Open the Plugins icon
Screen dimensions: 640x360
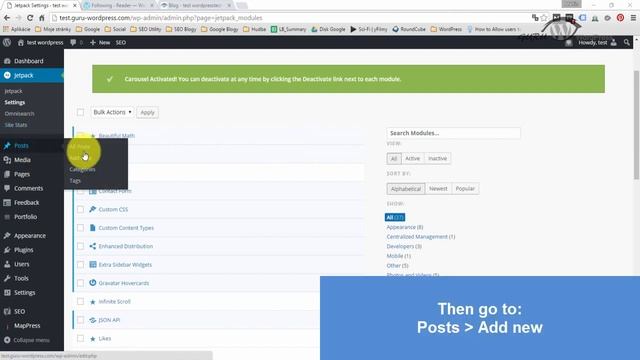tap(7, 250)
